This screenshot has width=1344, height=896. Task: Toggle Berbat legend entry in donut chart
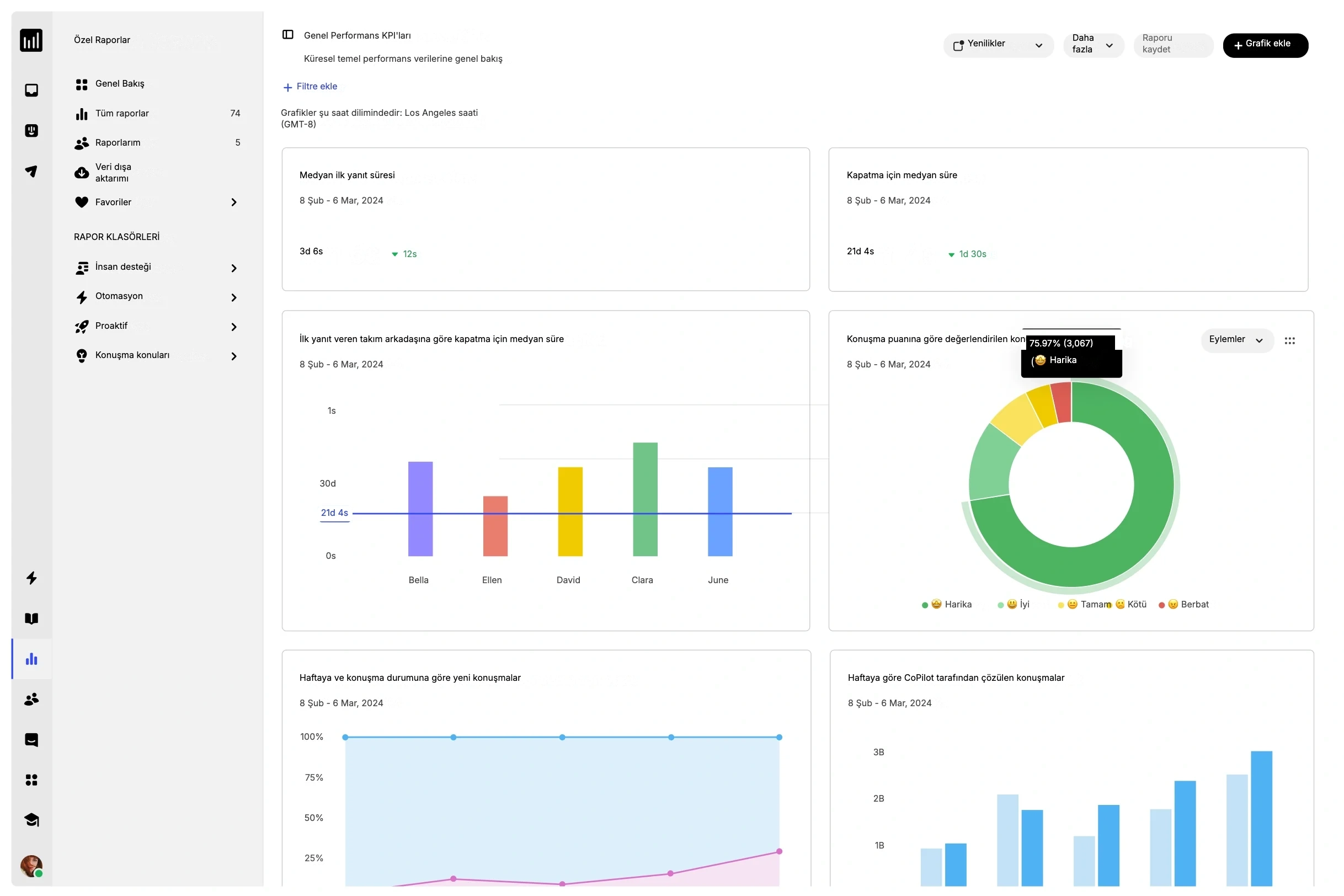pyautogui.click(x=1183, y=605)
